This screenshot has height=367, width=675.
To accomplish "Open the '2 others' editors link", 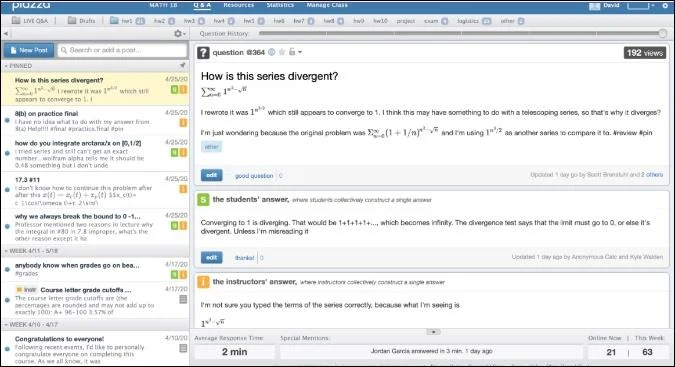I will click(652, 175).
